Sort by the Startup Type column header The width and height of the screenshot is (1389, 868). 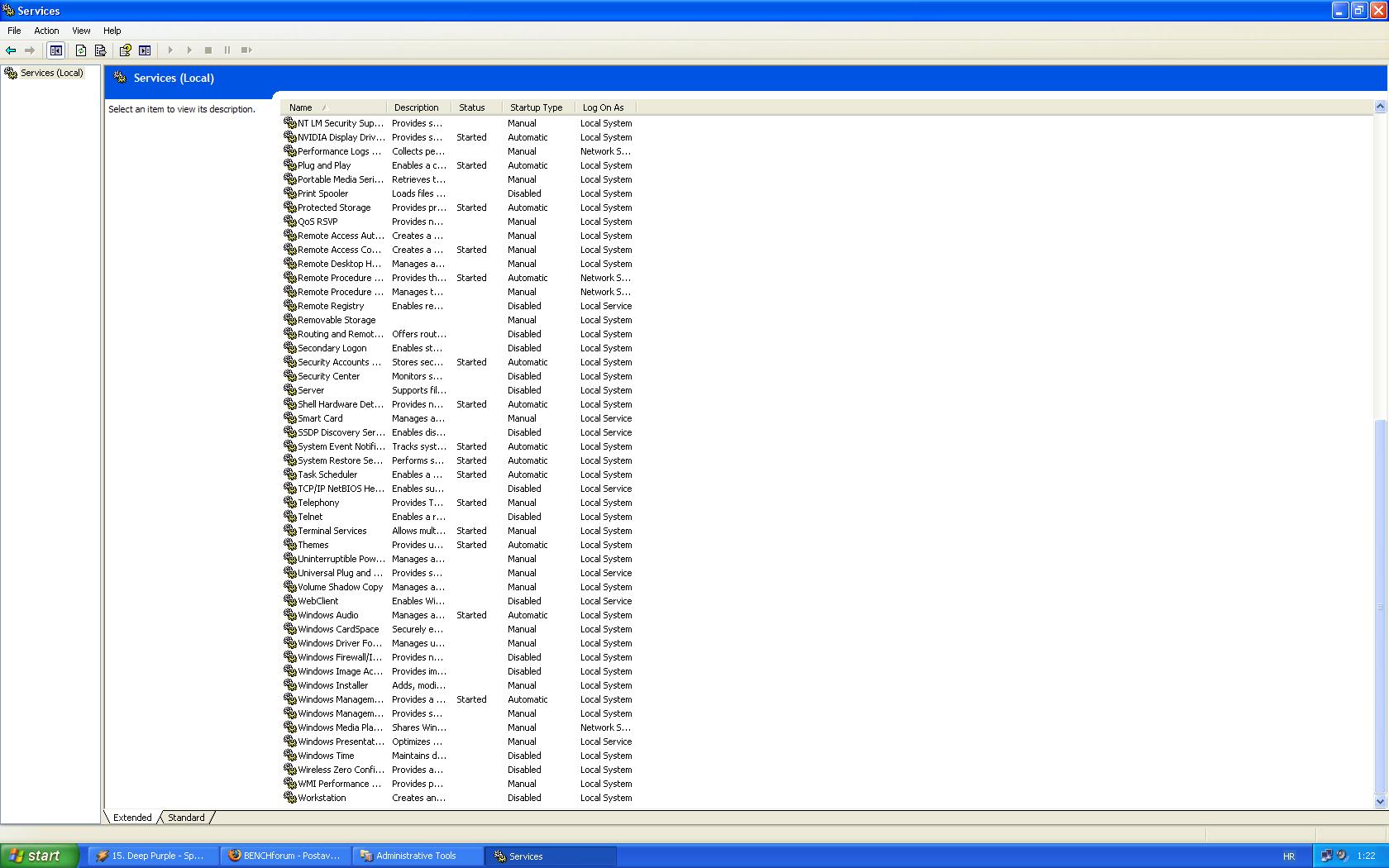536,107
